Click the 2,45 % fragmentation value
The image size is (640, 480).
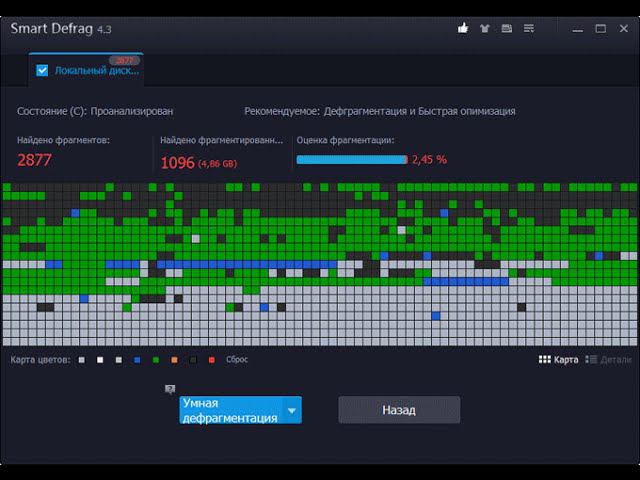(x=429, y=160)
